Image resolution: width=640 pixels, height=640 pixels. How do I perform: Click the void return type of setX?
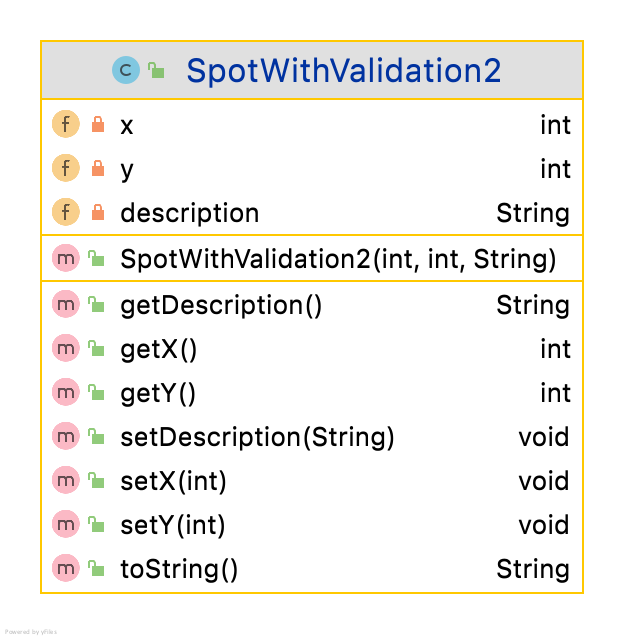(543, 481)
